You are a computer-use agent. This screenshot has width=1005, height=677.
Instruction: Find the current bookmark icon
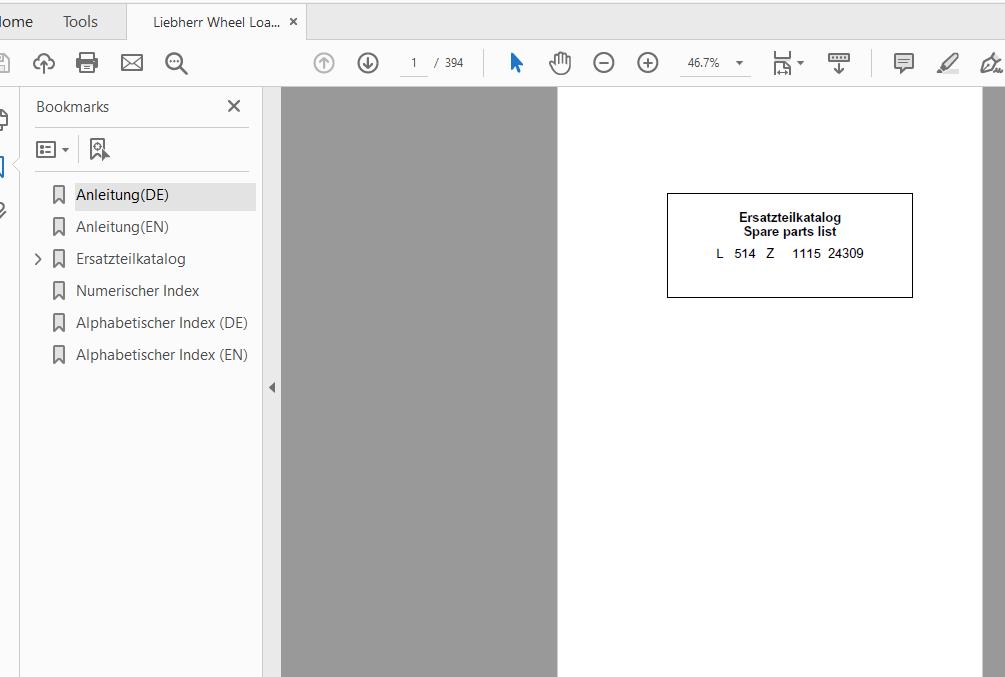pos(99,149)
